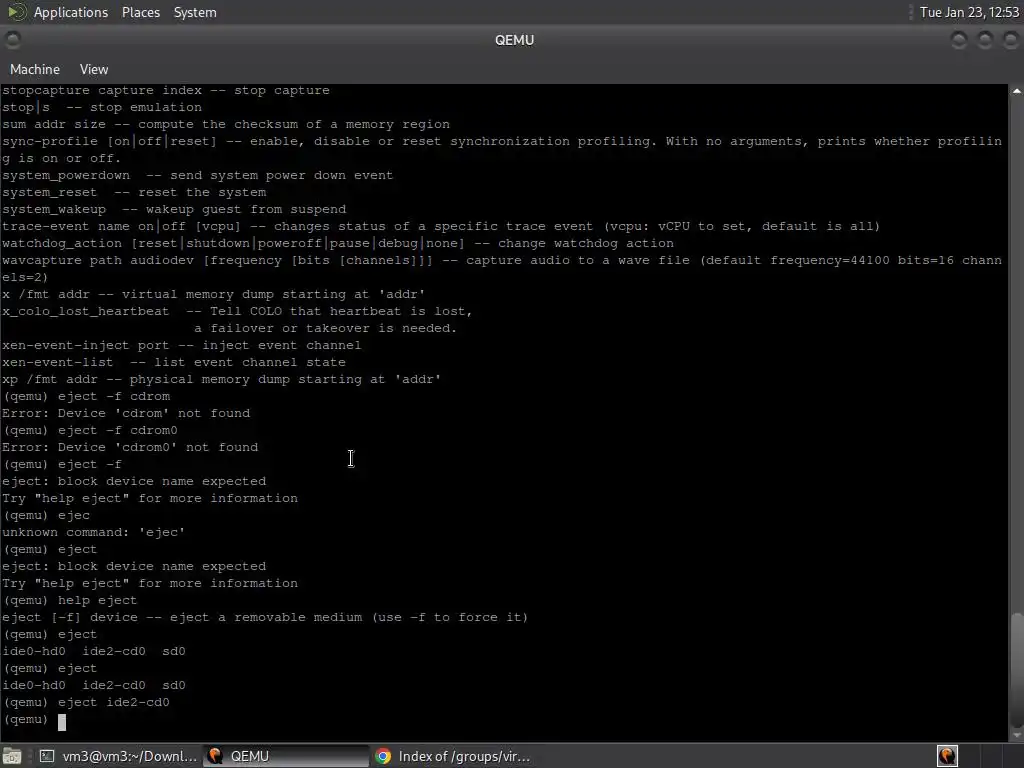Screen dimensions: 1024x768
Task: Open the System menu
Action: [195, 12]
